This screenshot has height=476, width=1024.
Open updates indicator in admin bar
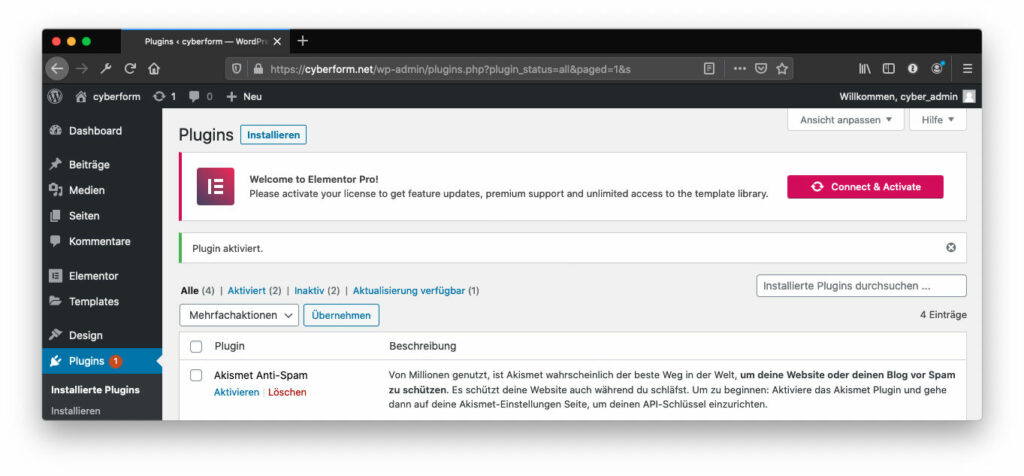click(165, 97)
